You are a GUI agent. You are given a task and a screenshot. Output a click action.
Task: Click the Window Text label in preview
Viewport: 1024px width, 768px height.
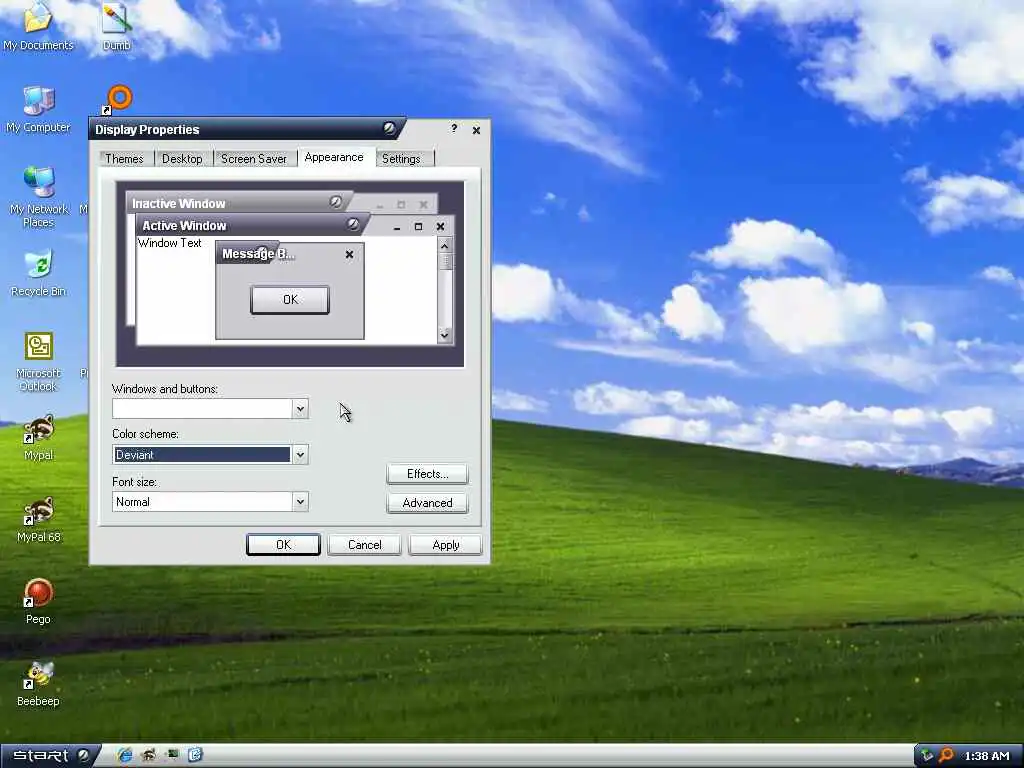click(x=170, y=243)
